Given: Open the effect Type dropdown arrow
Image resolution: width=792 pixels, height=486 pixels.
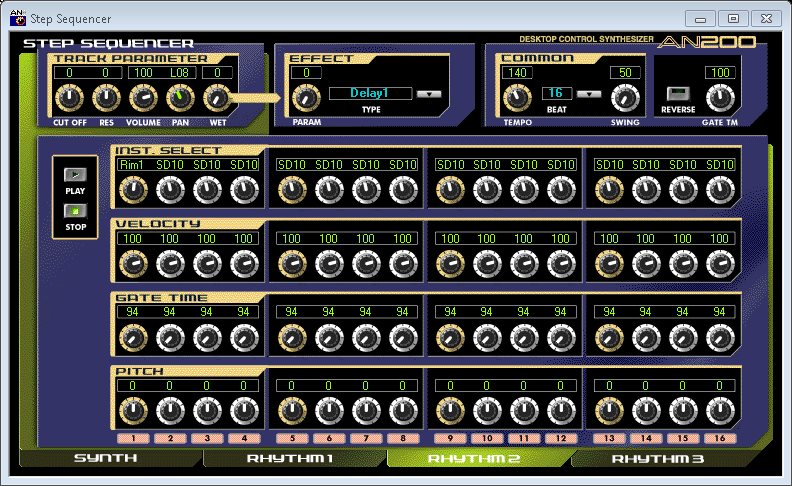Looking at the screenshot, I should coord(428,94).
